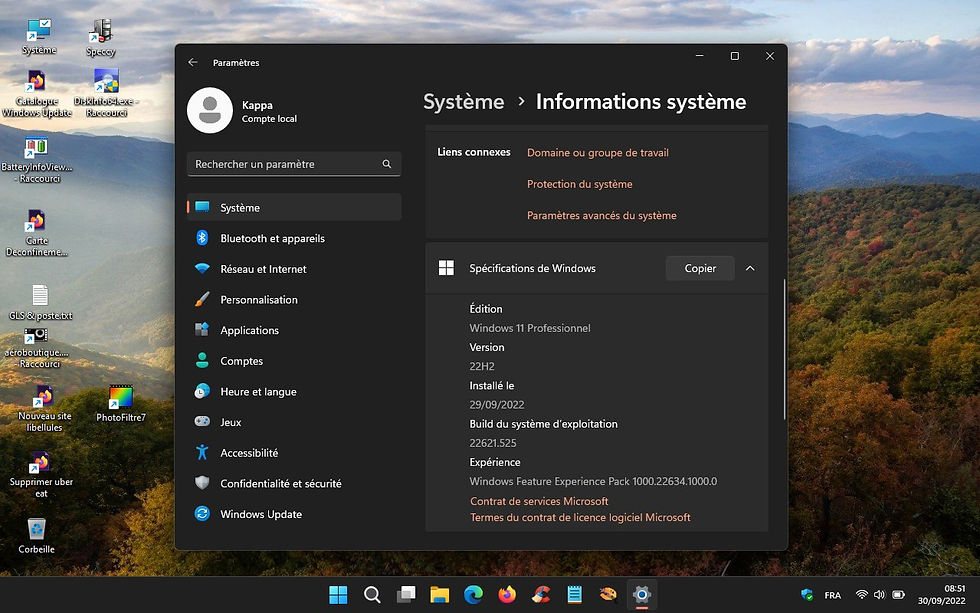Open the Windows Security tray icon
The image size is (980, 613).
click(806, 595)
